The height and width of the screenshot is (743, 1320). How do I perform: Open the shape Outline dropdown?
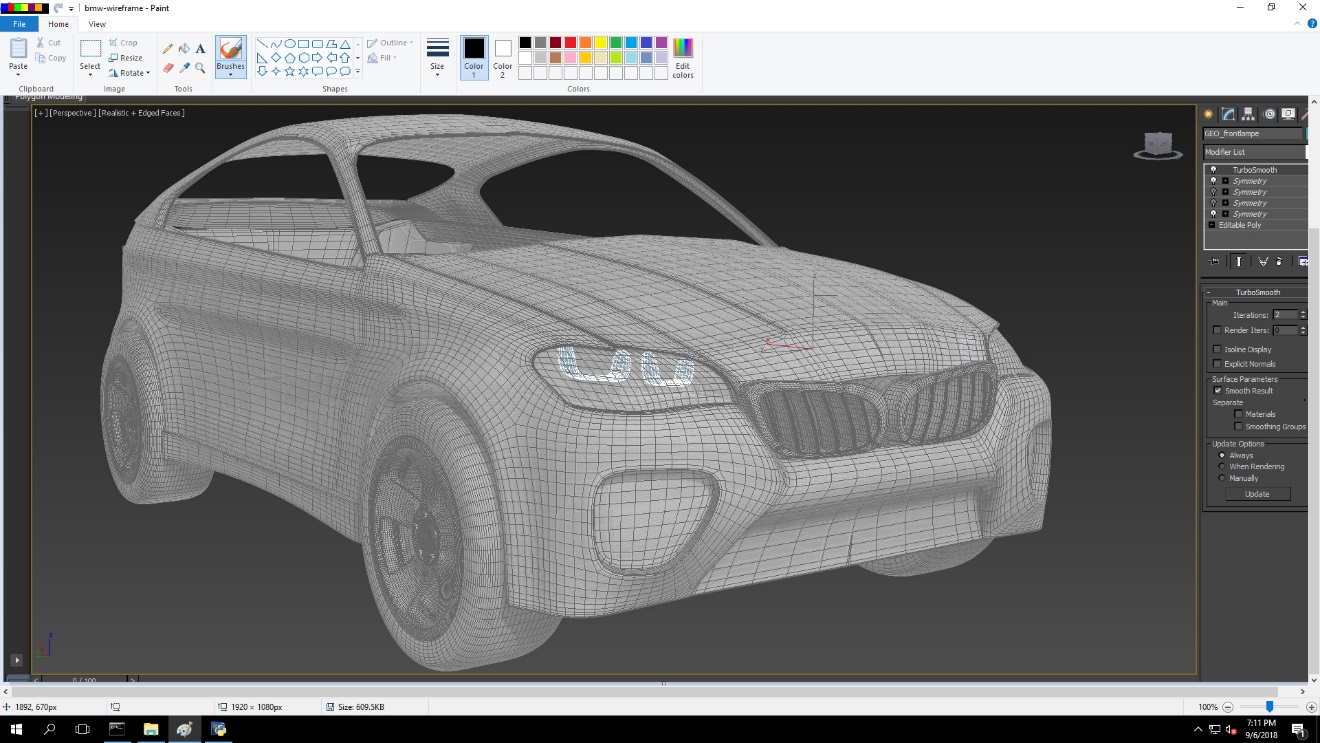(x=388, y=43)
